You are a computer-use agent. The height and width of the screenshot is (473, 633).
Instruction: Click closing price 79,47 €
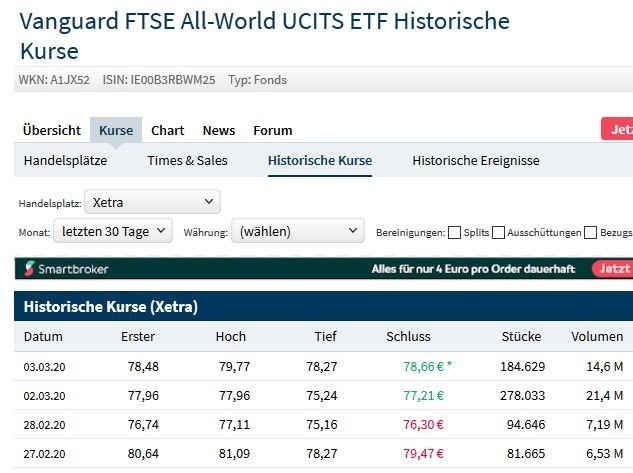pyautogui.click(x=423, y=454)
